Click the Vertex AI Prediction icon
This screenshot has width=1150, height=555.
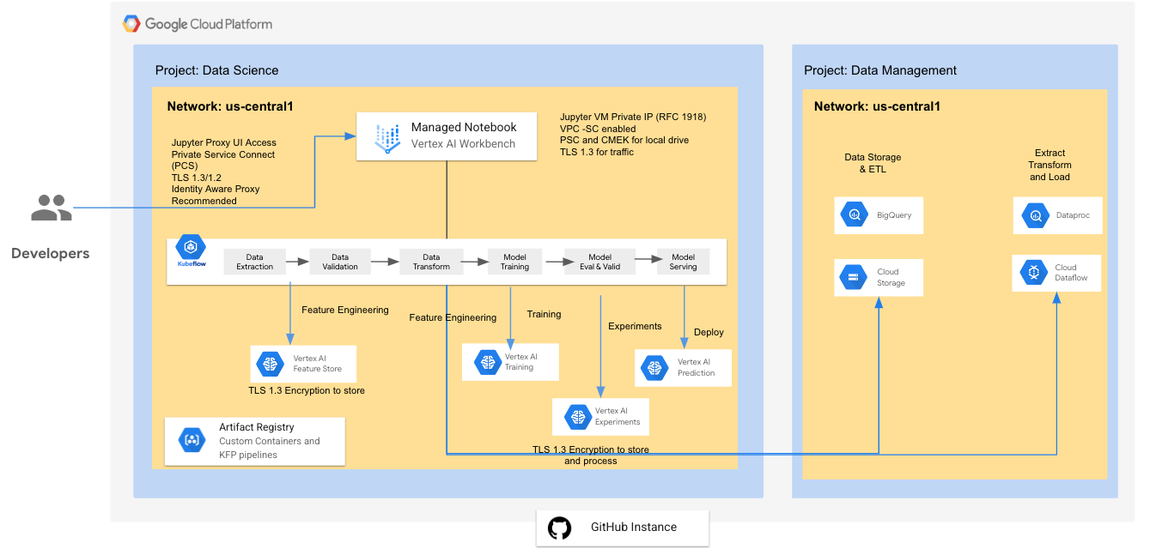pyautogui.click(x=653, y=367)
